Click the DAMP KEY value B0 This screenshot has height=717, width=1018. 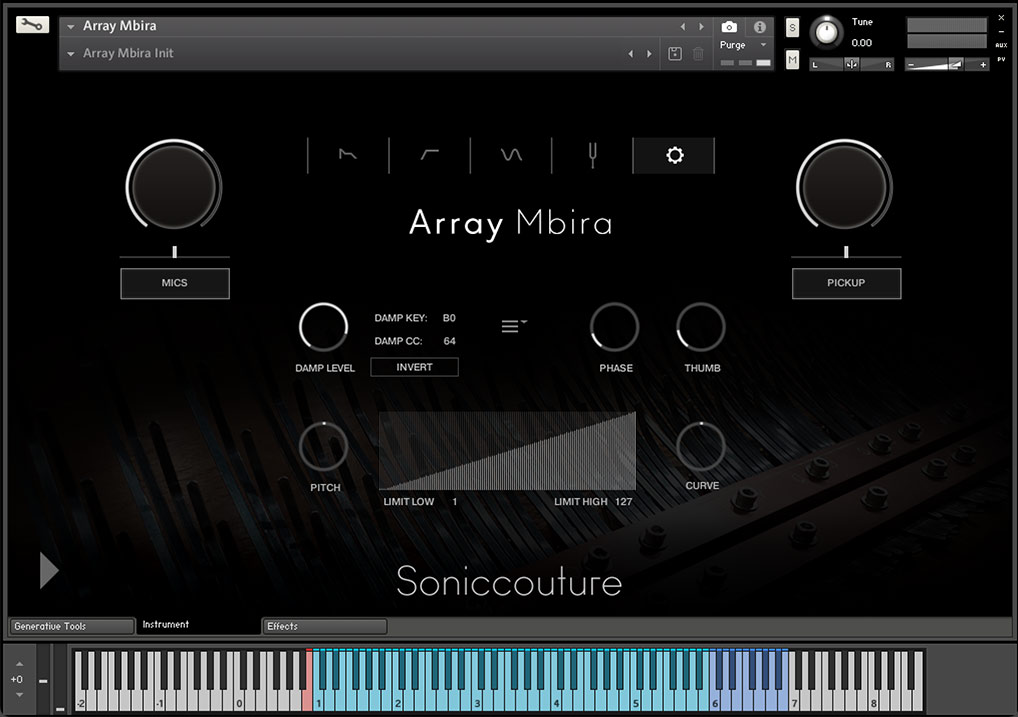tap(449, 318)
